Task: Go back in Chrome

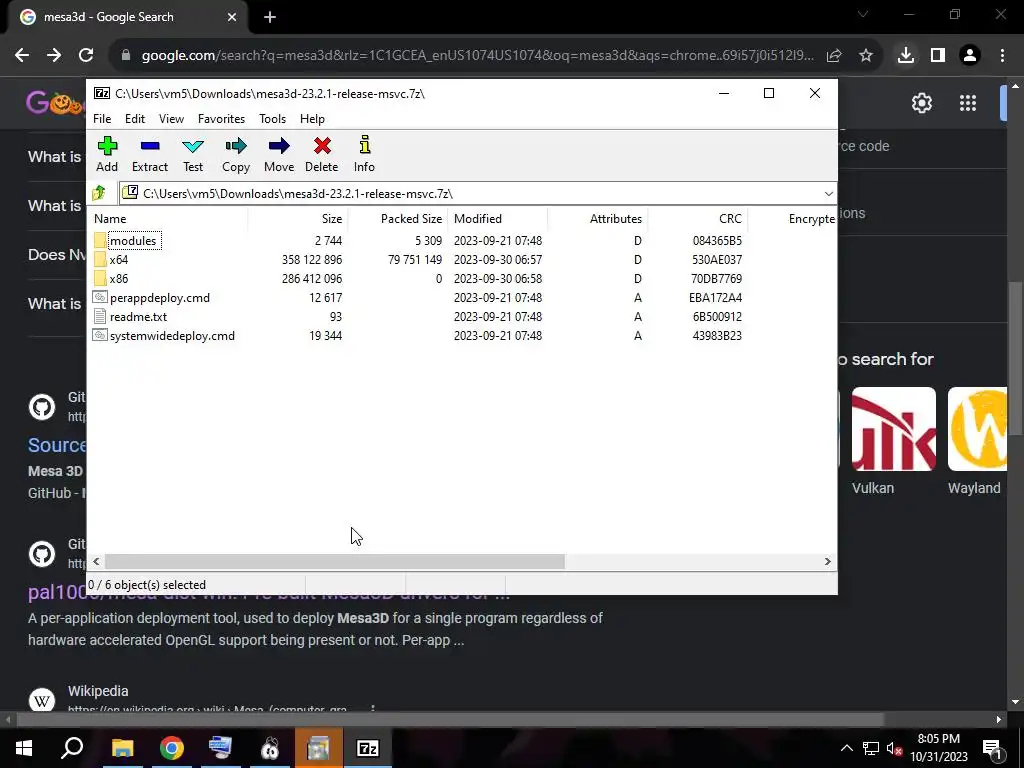Action: tap(22, 55)
